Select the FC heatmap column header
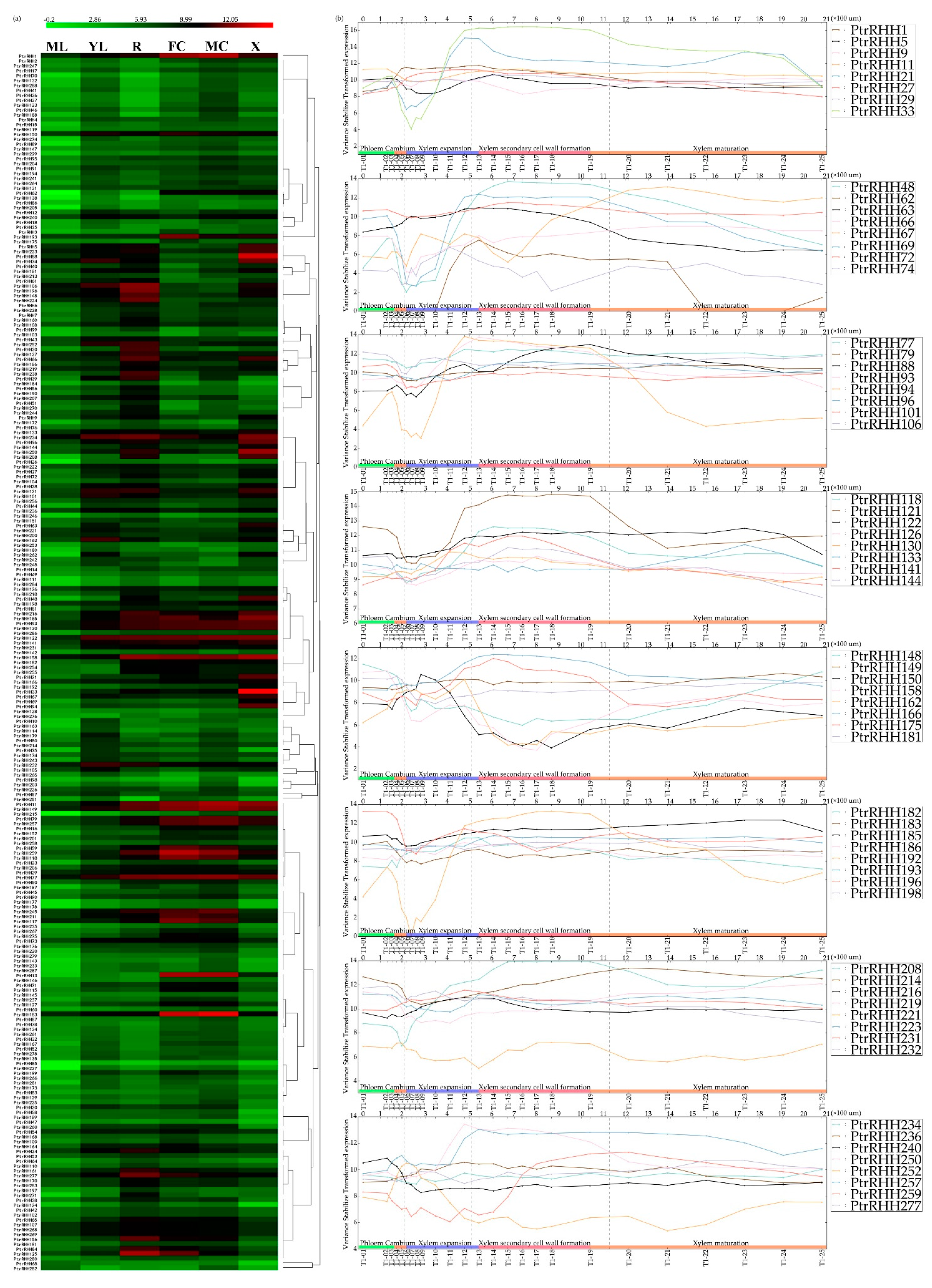The height and width of the screenshot is (1288, 932). [x=177, y=47]
